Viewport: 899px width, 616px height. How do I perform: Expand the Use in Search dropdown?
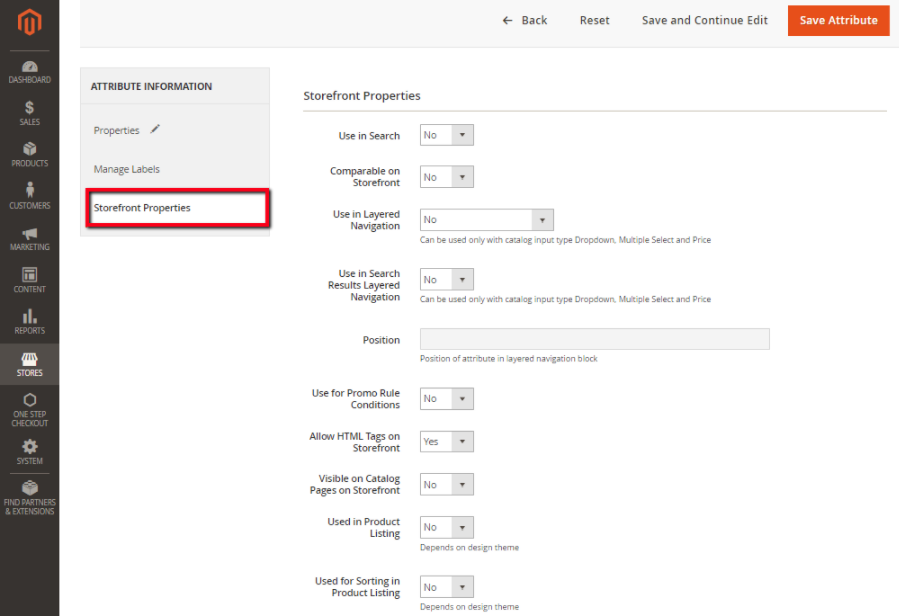(446, 135)
